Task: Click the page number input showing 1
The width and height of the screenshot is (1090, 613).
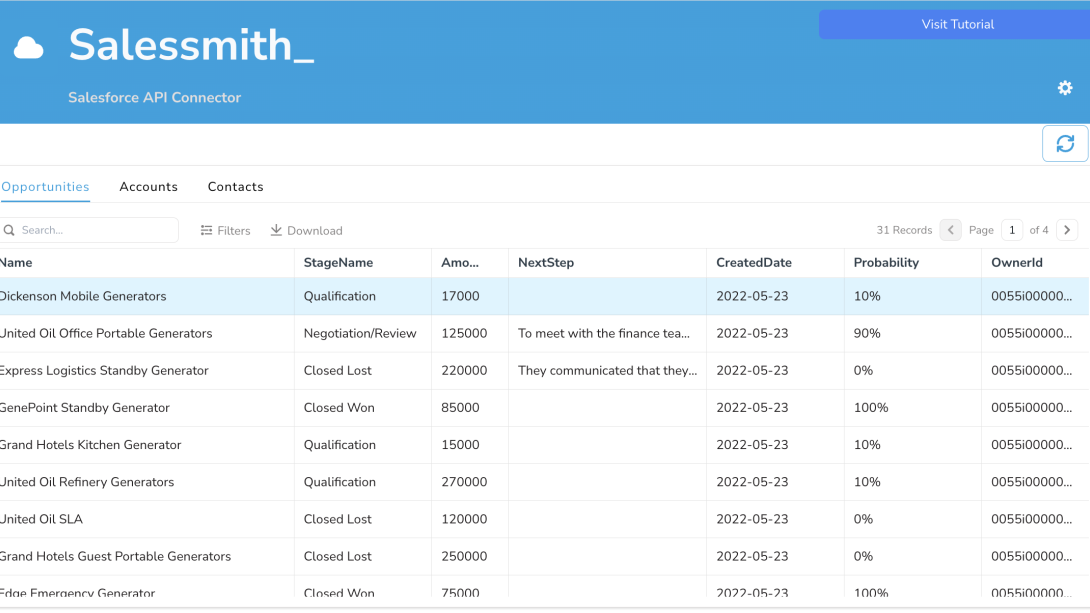Action: pyautogui.click(x=1011, y=229)
